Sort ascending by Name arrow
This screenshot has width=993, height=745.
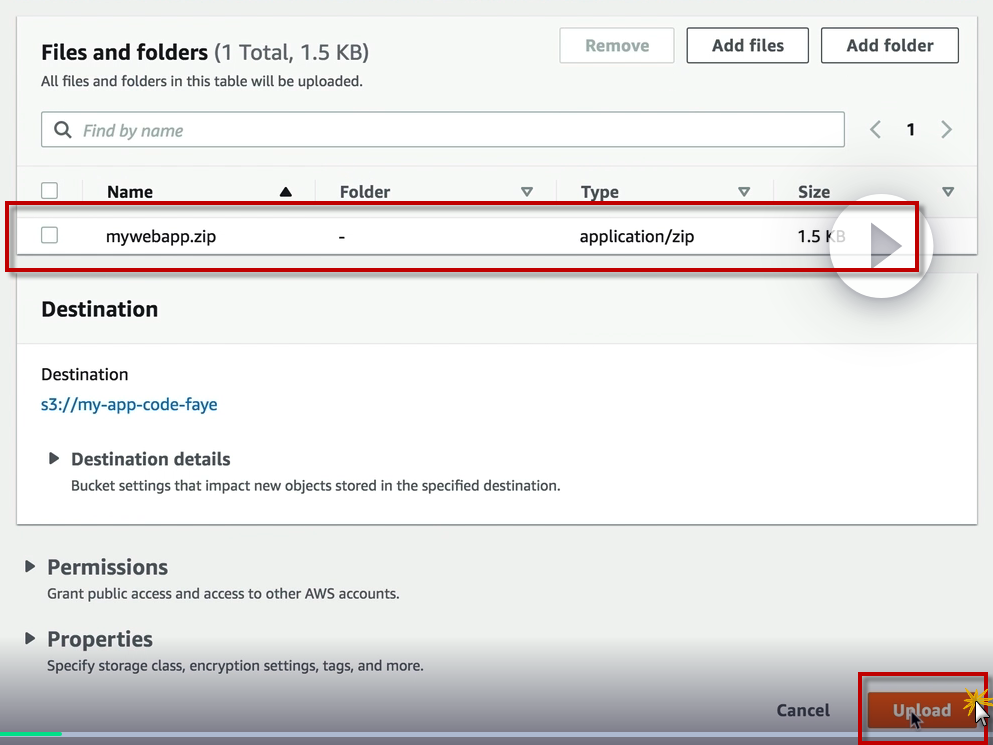click(x=286, y=192)
